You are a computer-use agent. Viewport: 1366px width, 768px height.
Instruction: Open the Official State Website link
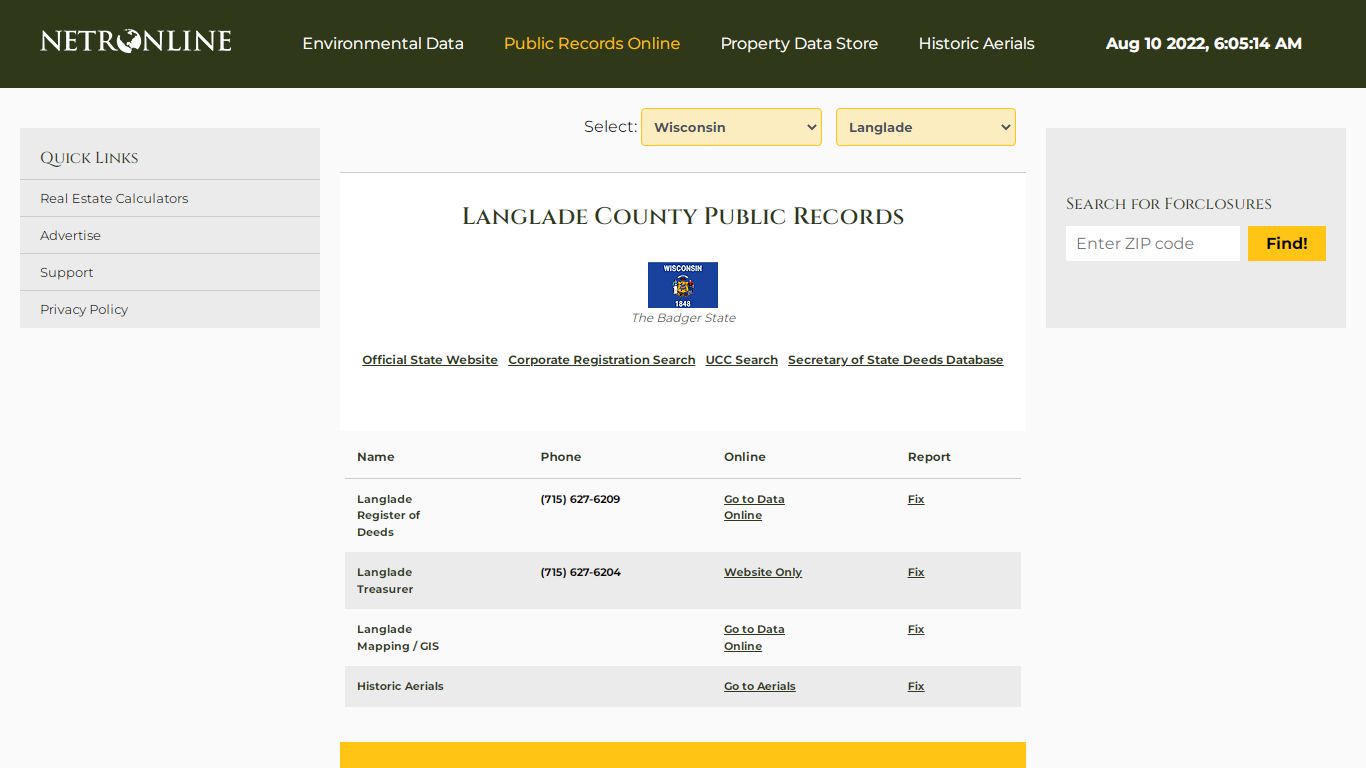(430, 360)
